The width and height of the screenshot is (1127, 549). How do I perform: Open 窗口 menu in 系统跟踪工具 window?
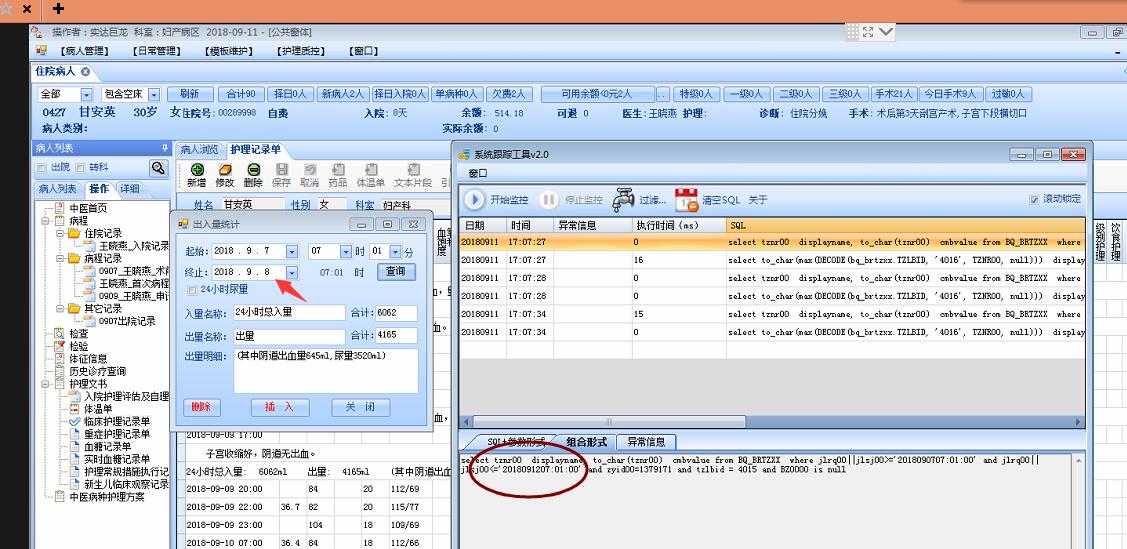[478, 173]
